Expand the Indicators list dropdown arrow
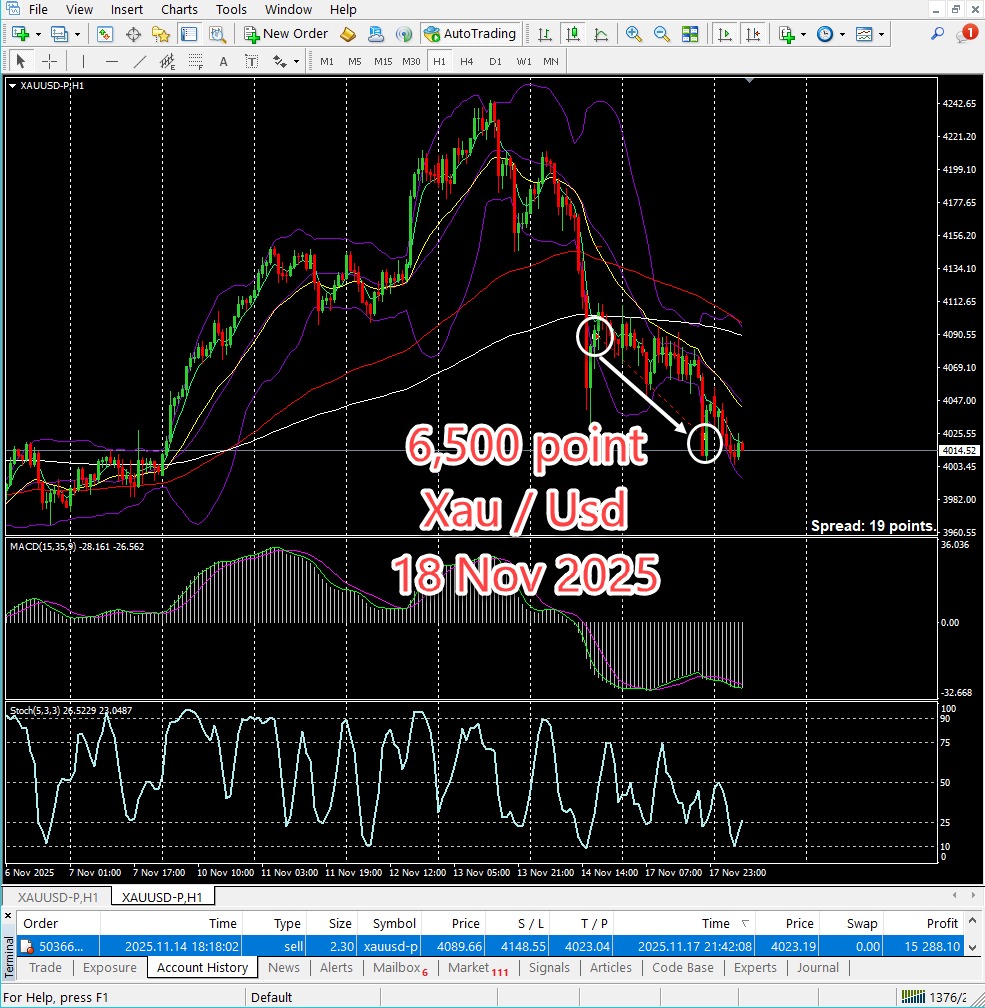This screenshot has width=985, height=1008. pyautogui.click(x=803, y=34)
